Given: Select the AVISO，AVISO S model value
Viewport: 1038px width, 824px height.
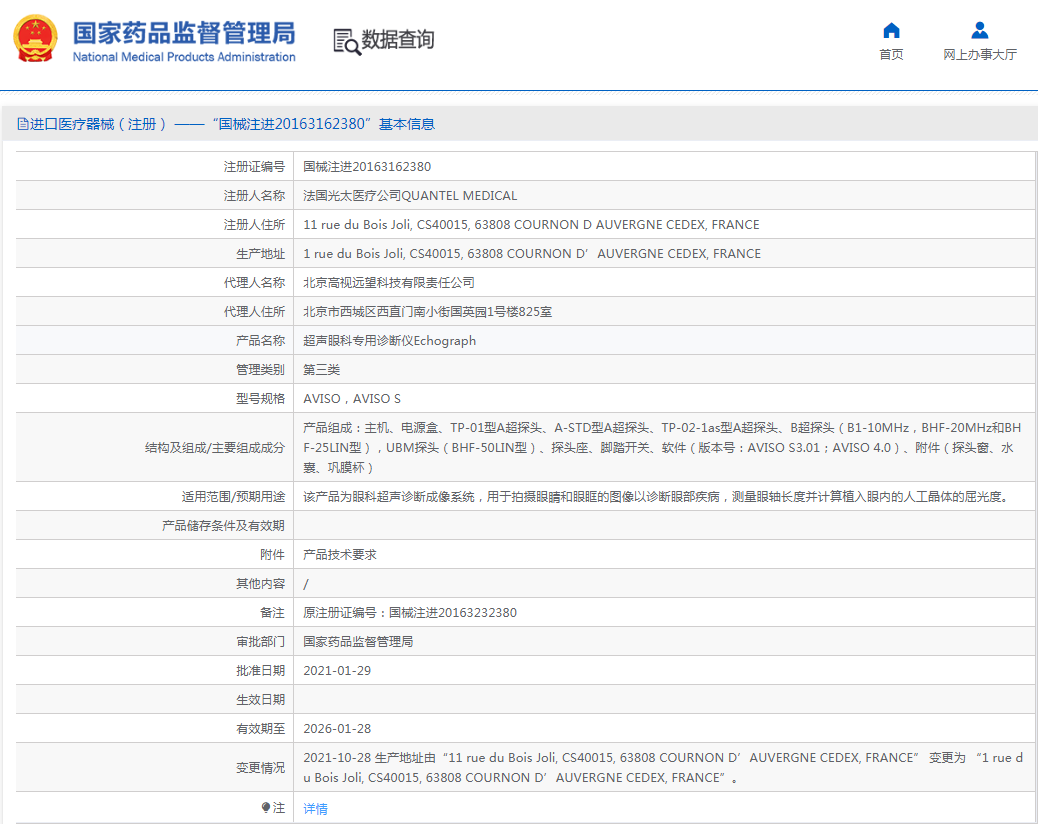Looking at the screenshot, I should coord(352,399).
